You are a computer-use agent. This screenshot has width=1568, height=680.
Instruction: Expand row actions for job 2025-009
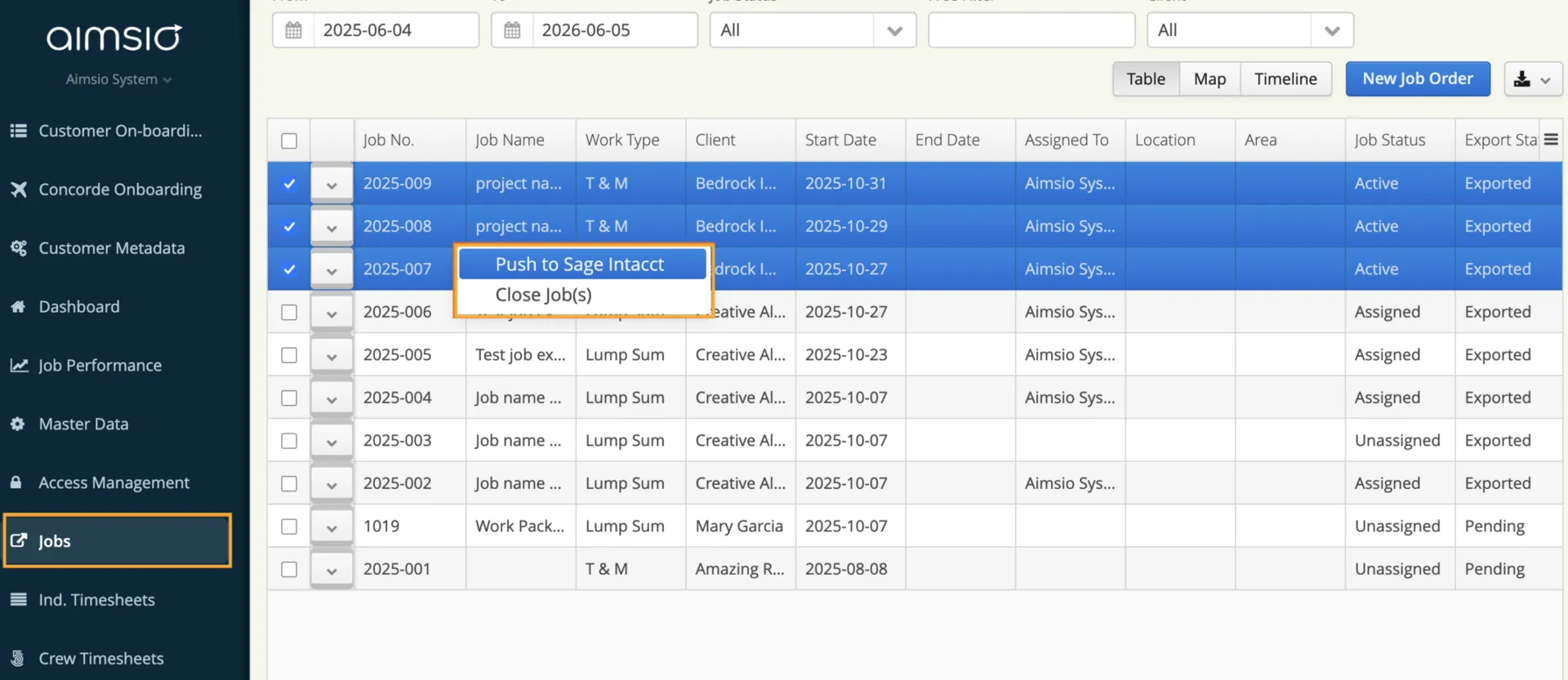[x=332, y=184]
